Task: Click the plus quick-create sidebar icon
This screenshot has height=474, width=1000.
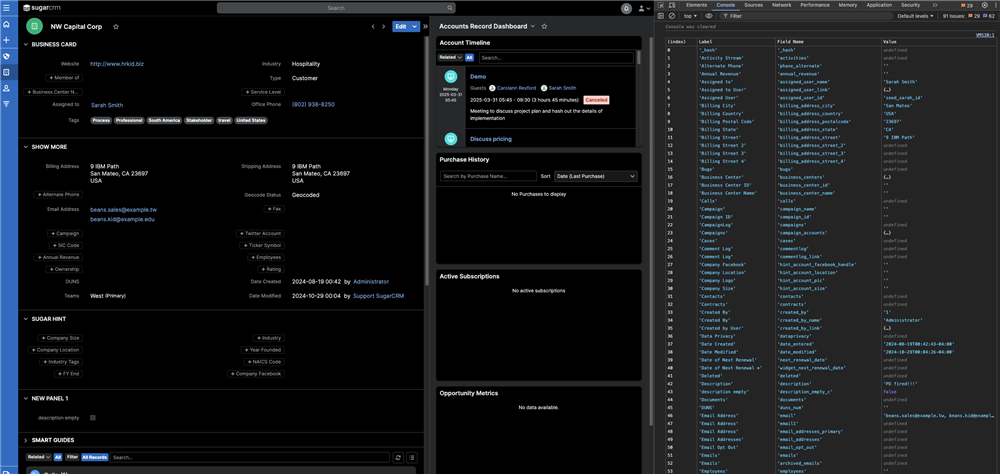Action: click(x=7, y=40)
